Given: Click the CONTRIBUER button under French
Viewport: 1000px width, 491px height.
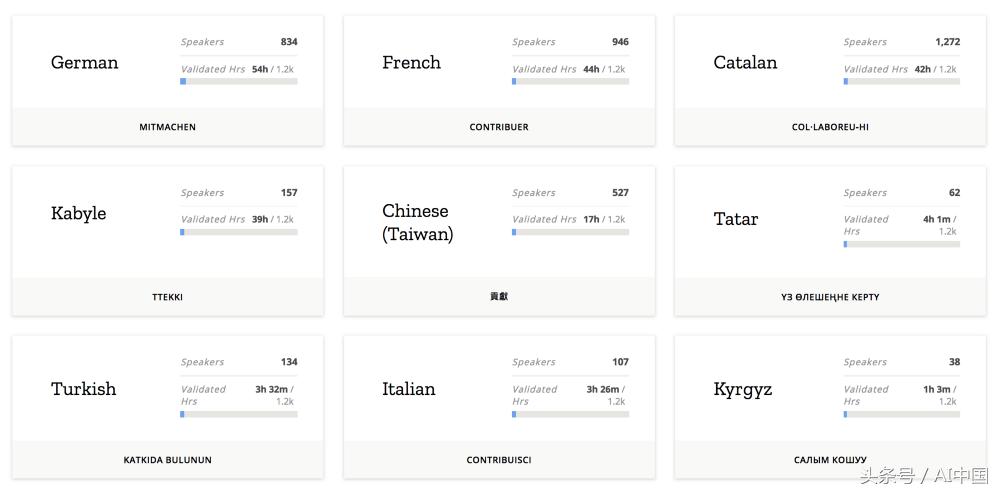Looking at the screenshot, I should [x=499, y=127].
